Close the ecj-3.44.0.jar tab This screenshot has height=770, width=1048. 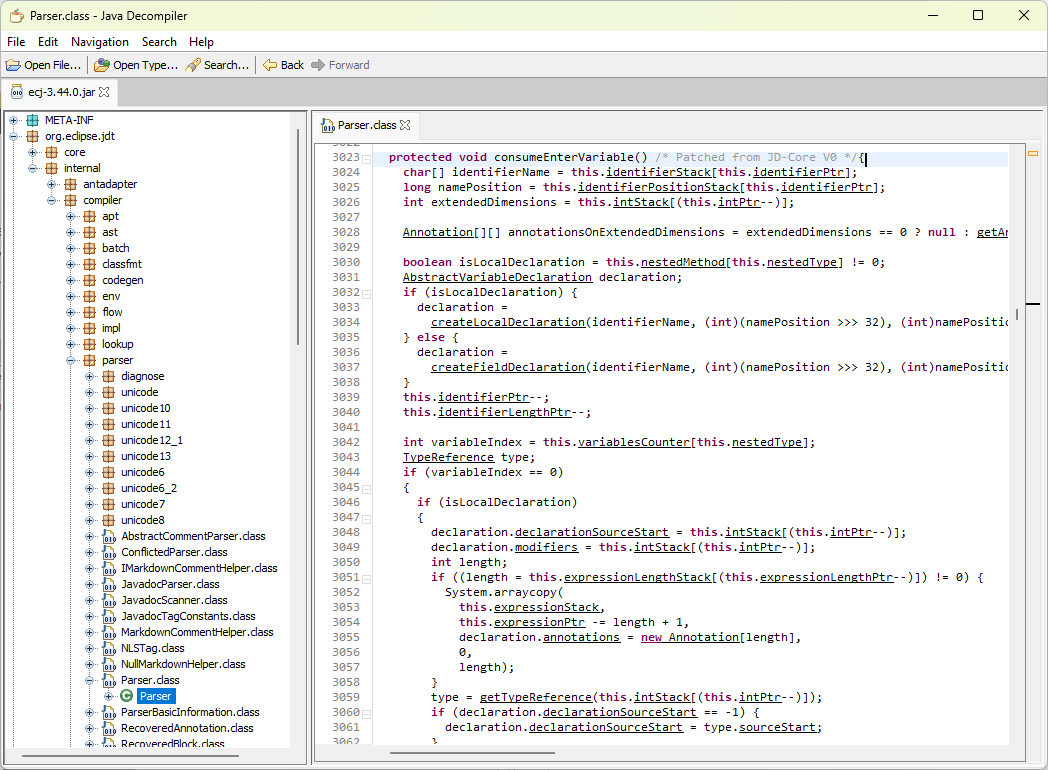click(x=104, y=92)
